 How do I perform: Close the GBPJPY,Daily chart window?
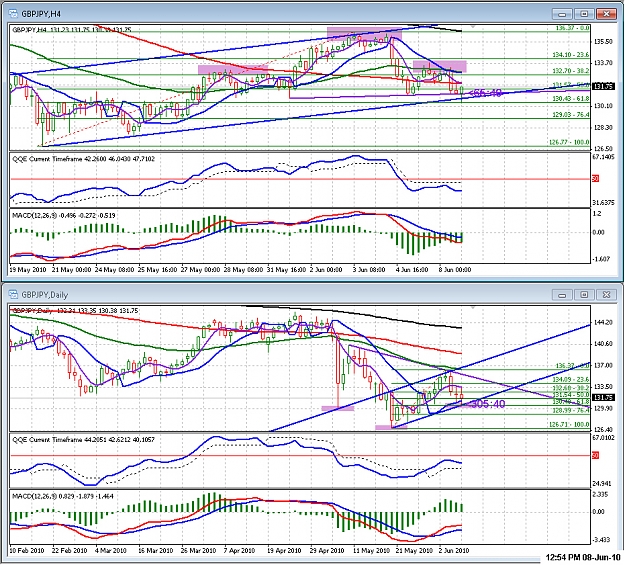(x=606, y=295)
